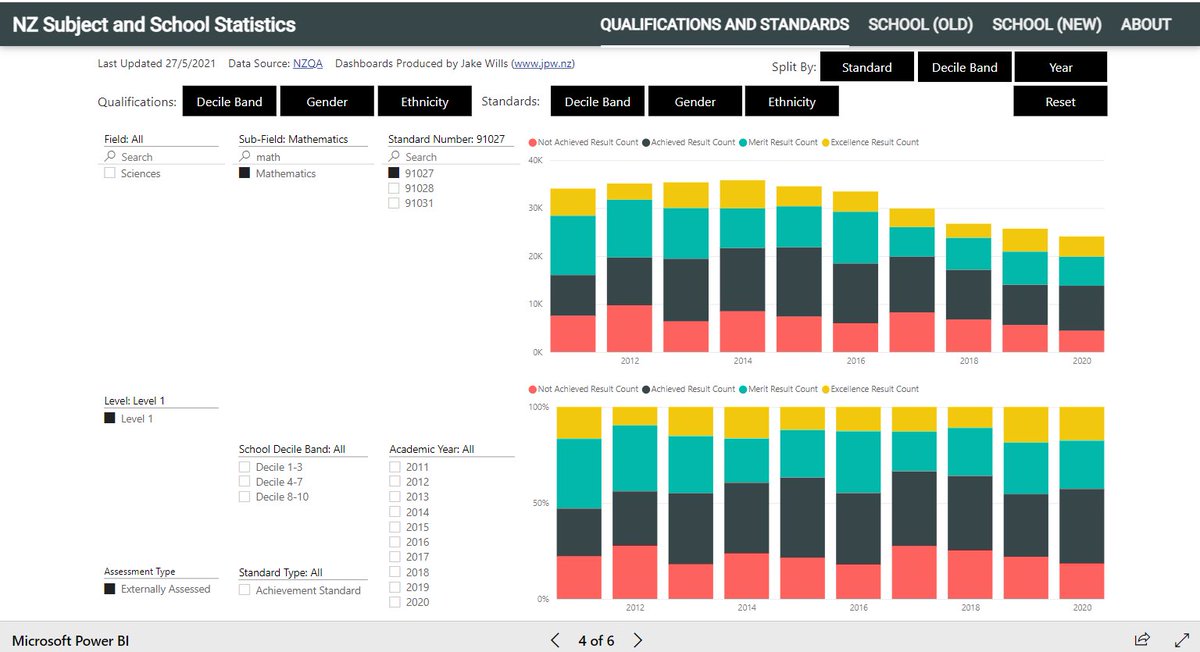Click the NZ Subject and School Statistics title
The width and height of the screenshot is (1200, 652).
[x=154, y=24]
